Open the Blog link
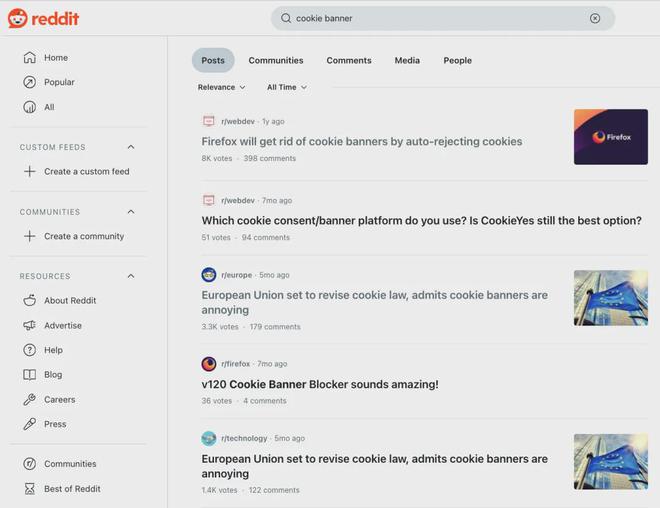The height and width of the screenshot is (508, 660). pyautogui.click(x=53, y=375)
